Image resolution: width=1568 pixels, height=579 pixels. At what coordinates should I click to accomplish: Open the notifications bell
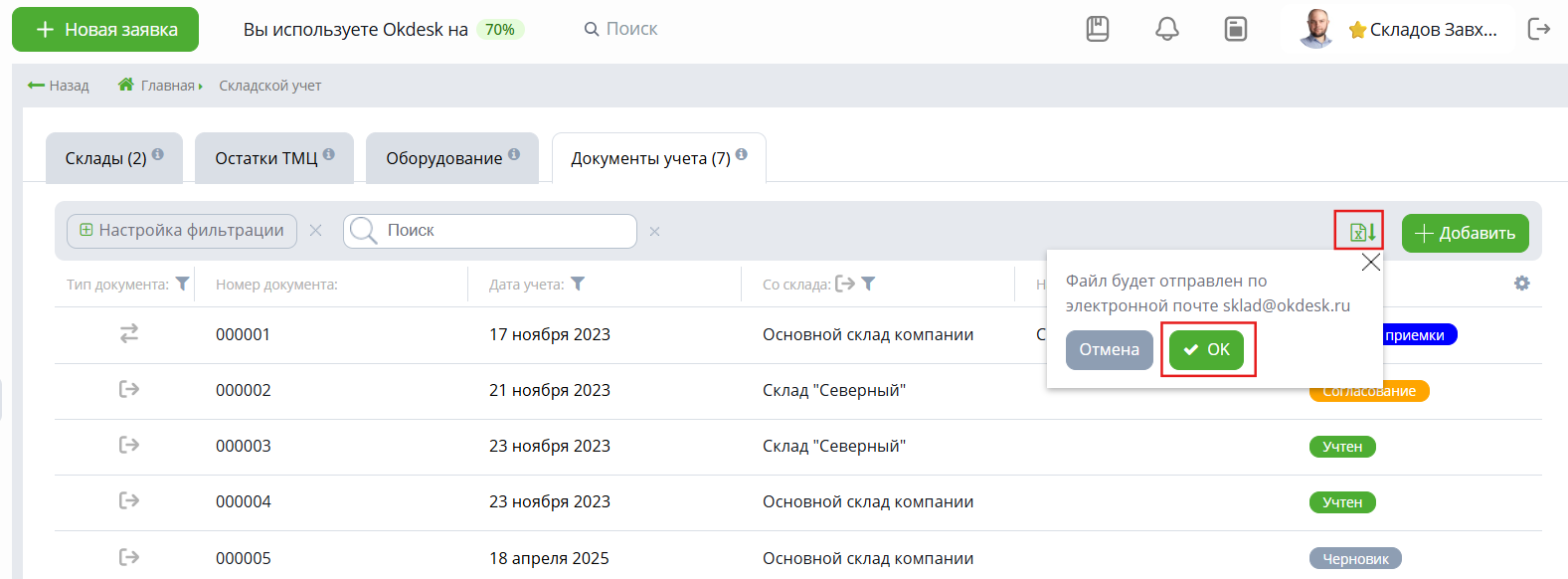1166,29
